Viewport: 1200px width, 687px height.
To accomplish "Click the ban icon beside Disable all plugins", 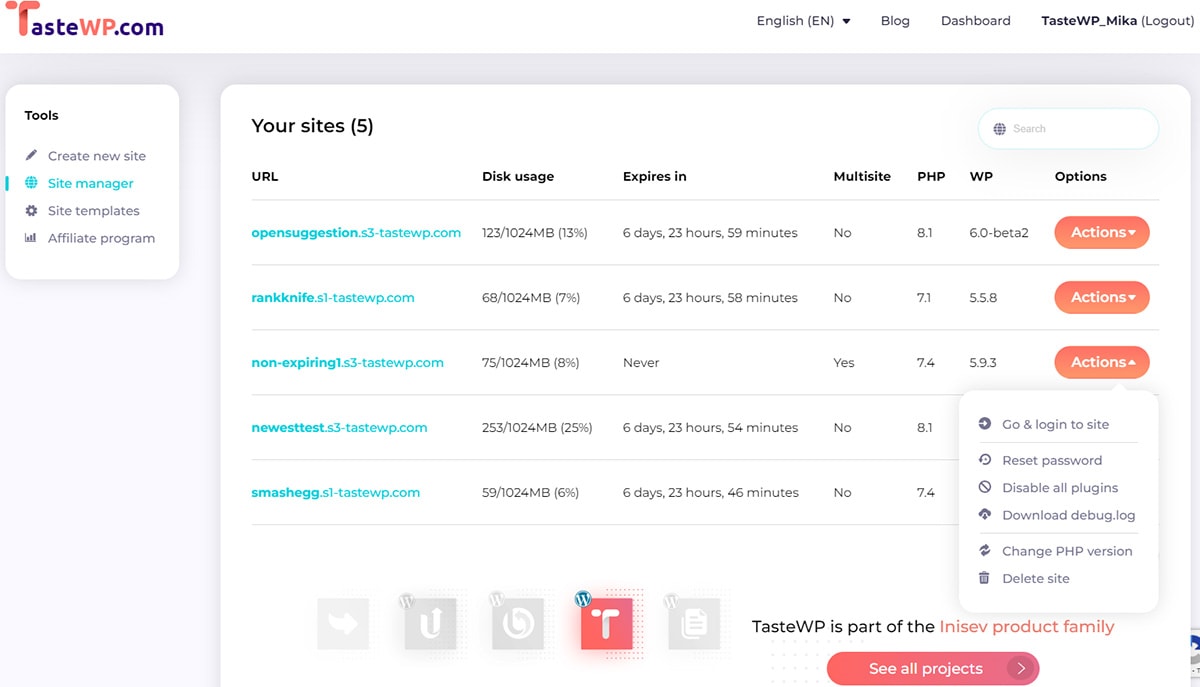I will (x=985, y=488).
